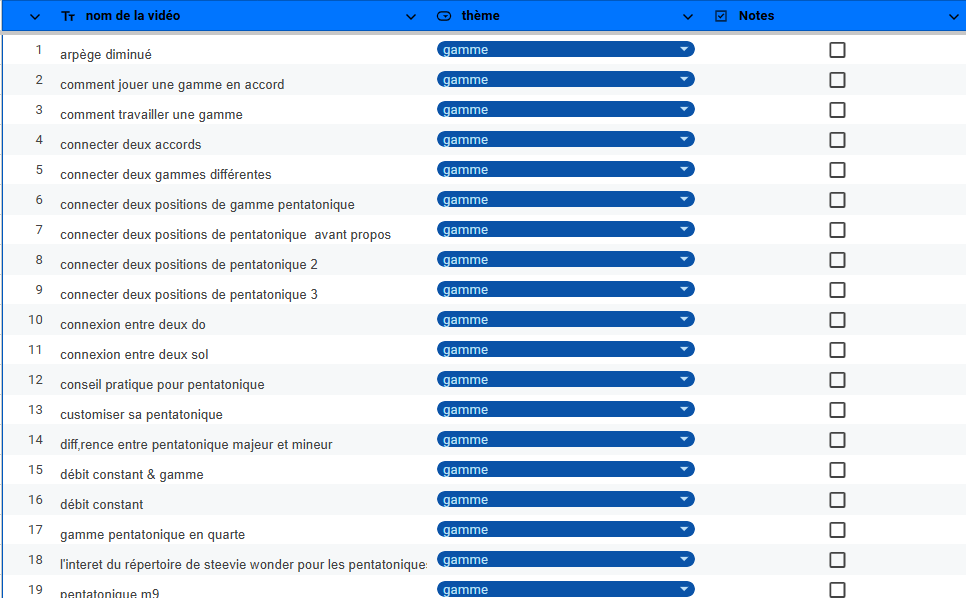Check the Notes box for arpège diminué
Viewport: 966px width, 598px height.
(837, 50)
